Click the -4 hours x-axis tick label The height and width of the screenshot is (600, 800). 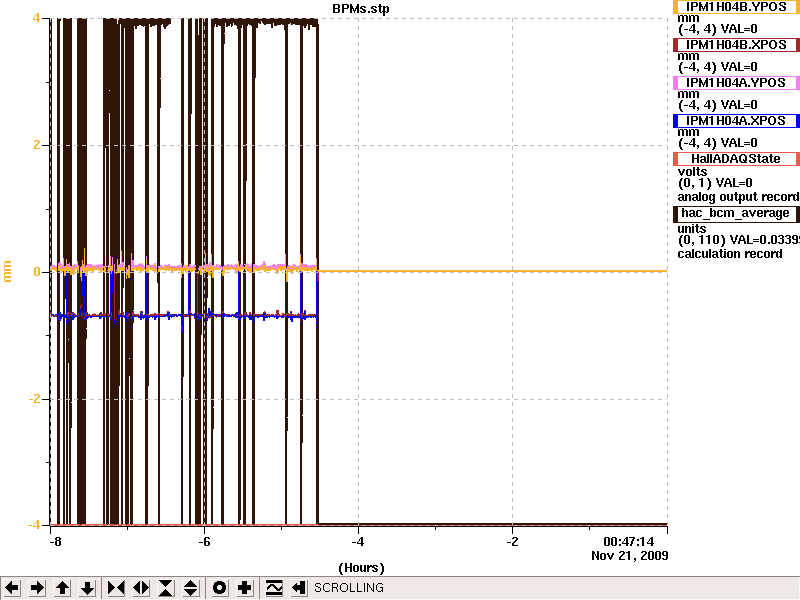(358, 542)
